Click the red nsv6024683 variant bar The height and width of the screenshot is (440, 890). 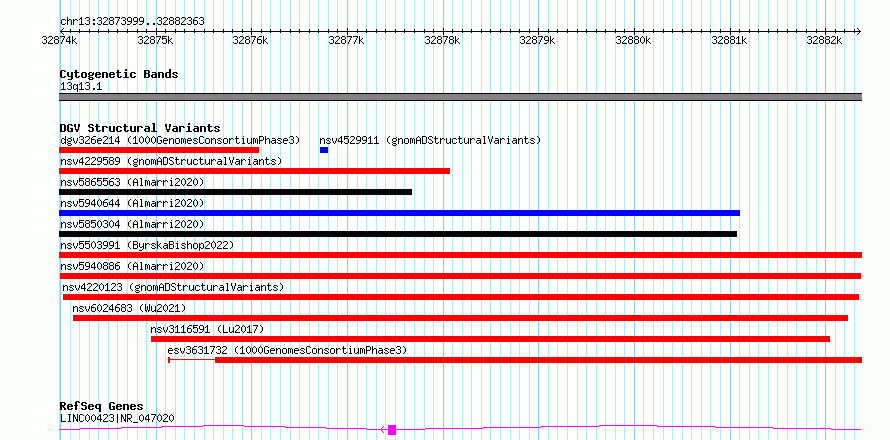460,318
